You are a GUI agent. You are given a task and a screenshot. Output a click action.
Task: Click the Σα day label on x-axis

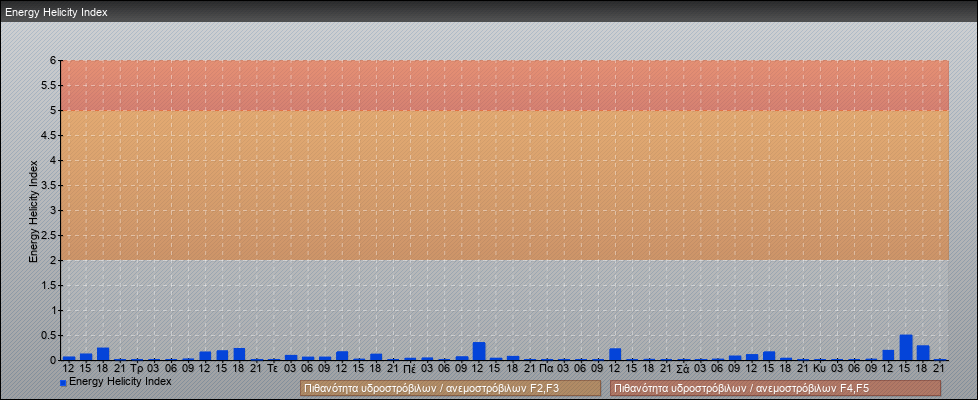(682, 369)
